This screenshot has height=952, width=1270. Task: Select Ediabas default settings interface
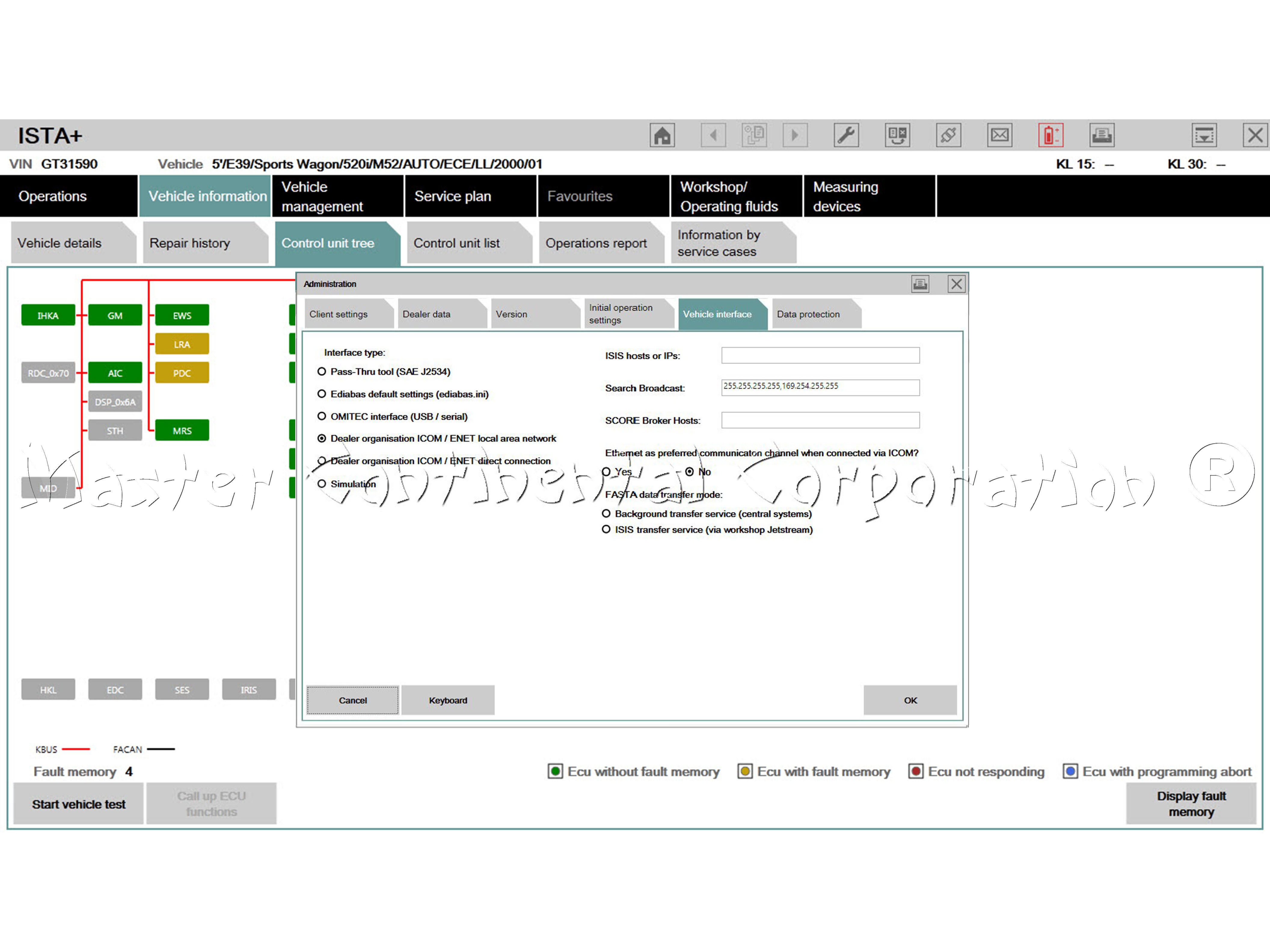click(321, 394)
